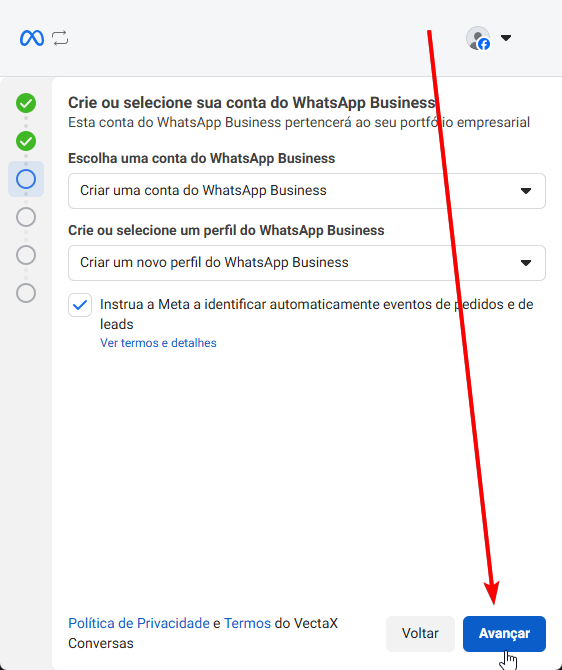Go to the fourth step circle
Viewport: 562px width, 670px height.
coord(26,217)
